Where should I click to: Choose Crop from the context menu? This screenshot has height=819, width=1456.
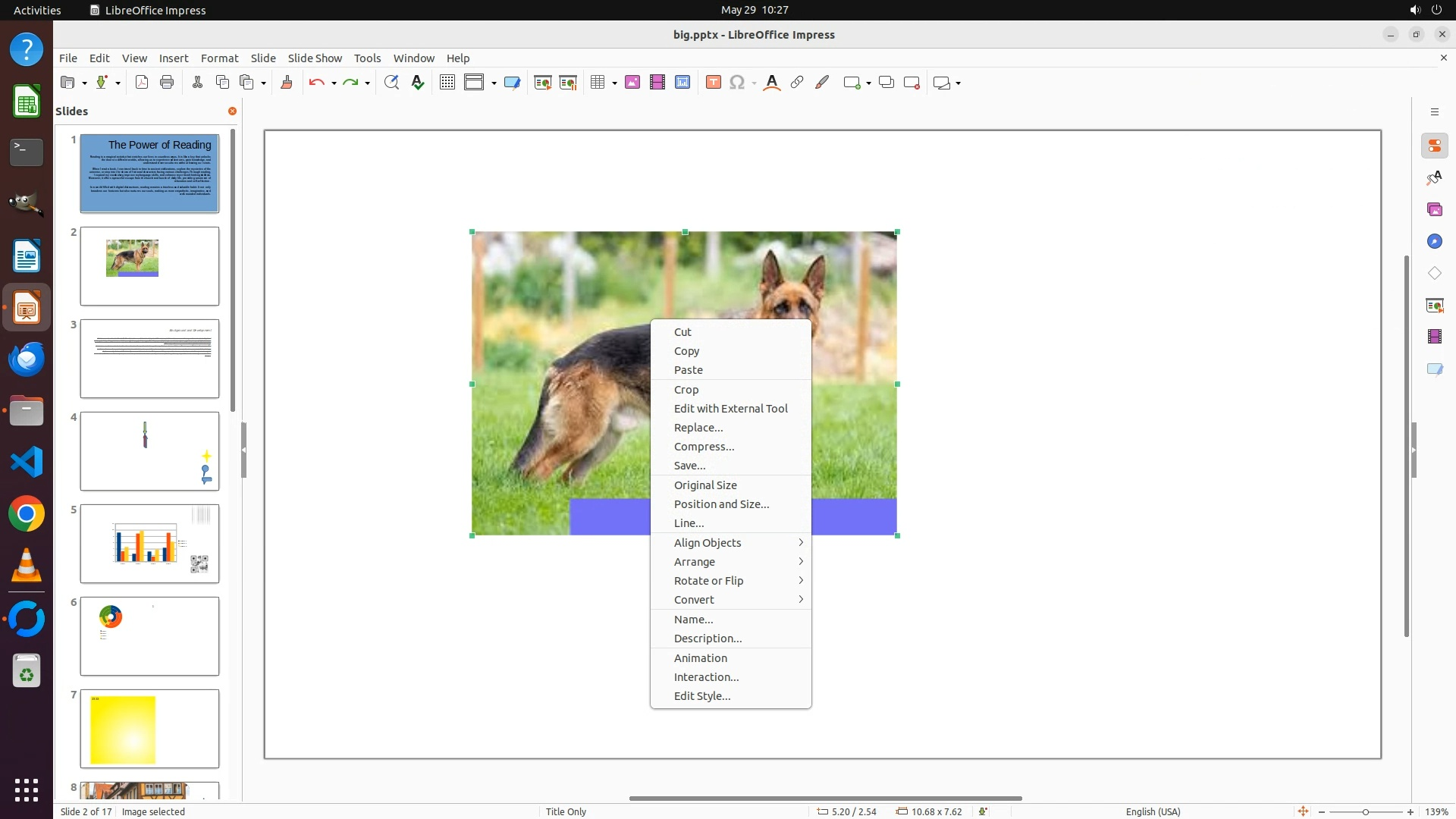(686, 389)
